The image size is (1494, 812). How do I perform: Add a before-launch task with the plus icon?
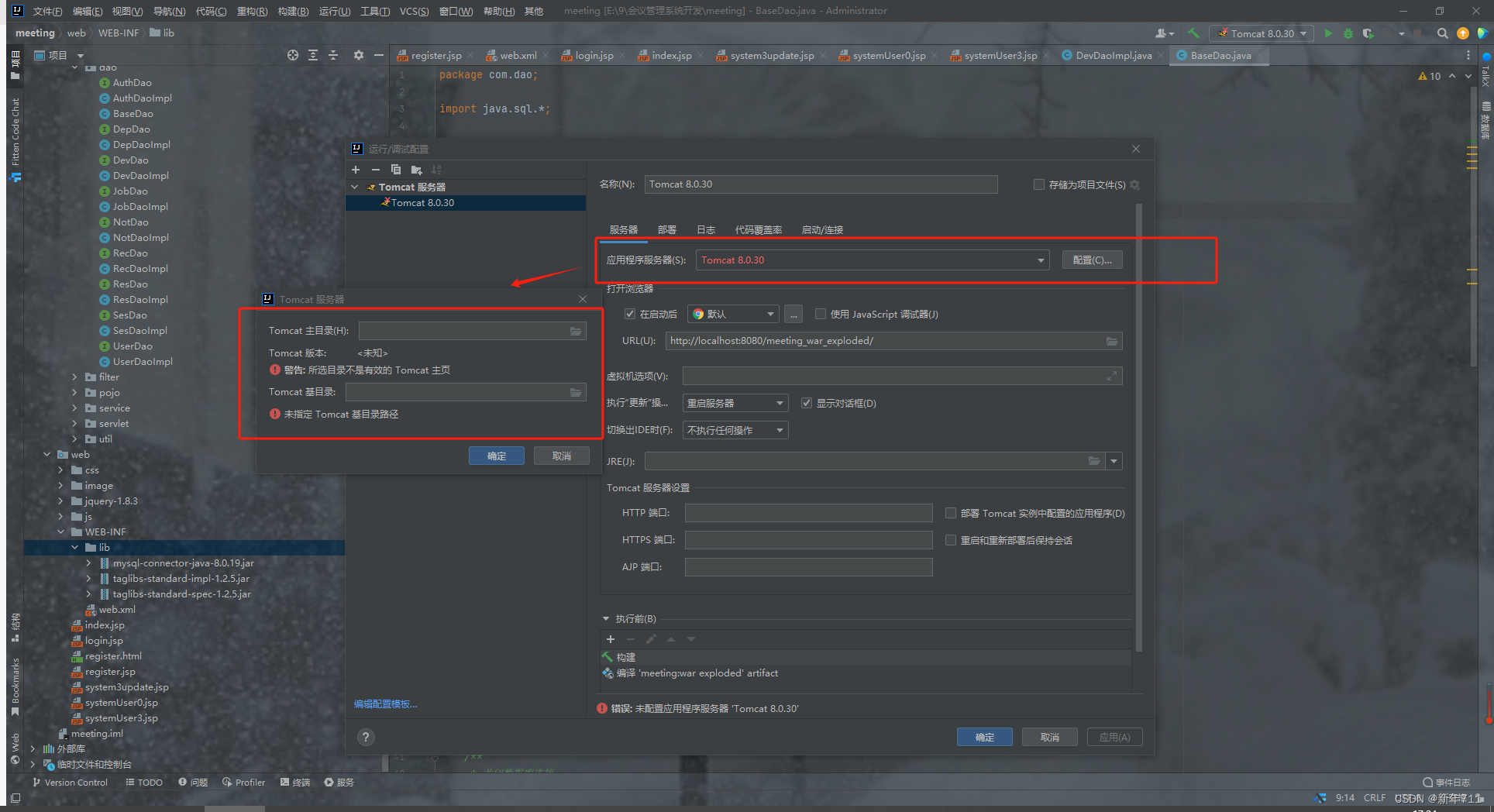[611, 639]
